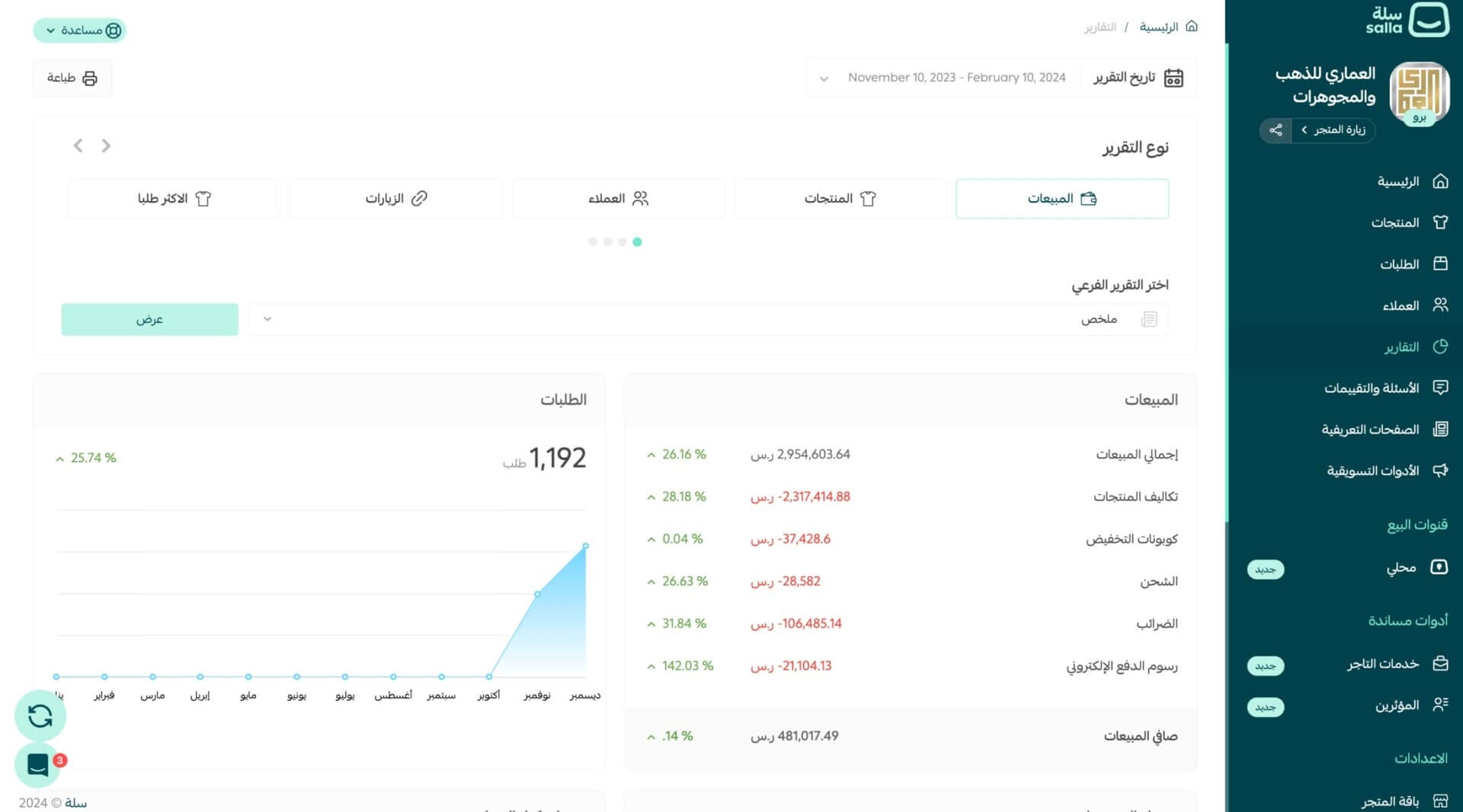Expand the report date range dropdown
Viewport: 1463px width, 812px height.
(824, 78)
